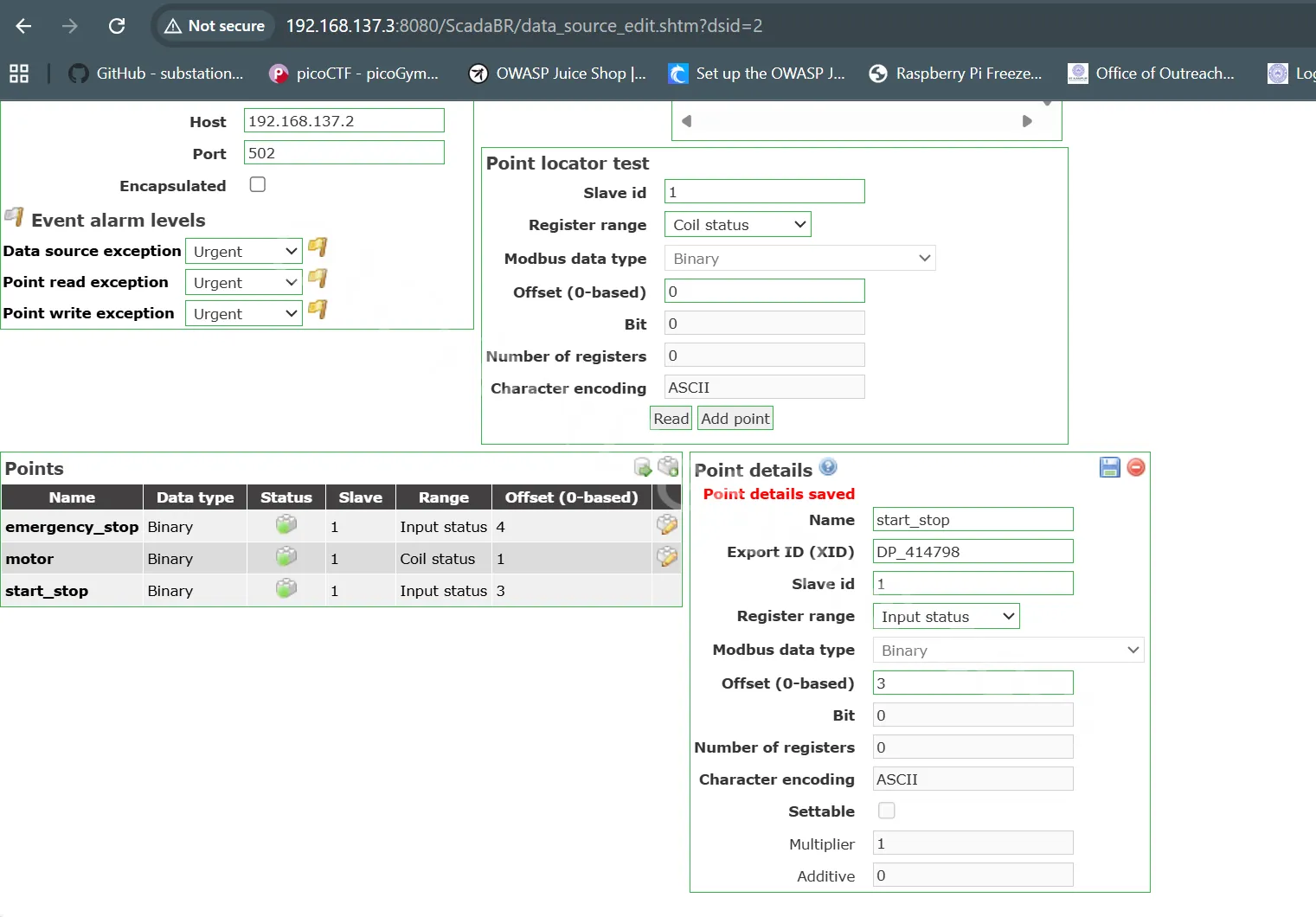Reload the browser page
The height and width of the screenshot is (917, 1316).
pos(117,26)
